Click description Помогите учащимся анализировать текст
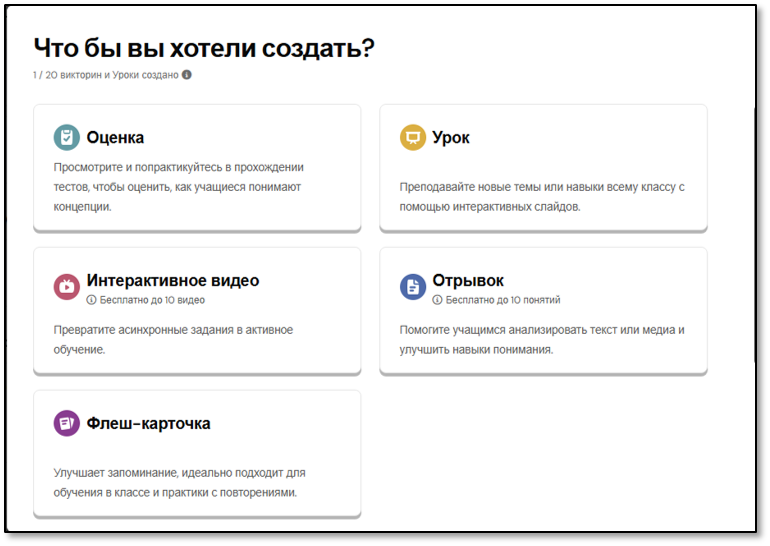Image resolution: width=770 pixels, height=546 pixels. 542,340
